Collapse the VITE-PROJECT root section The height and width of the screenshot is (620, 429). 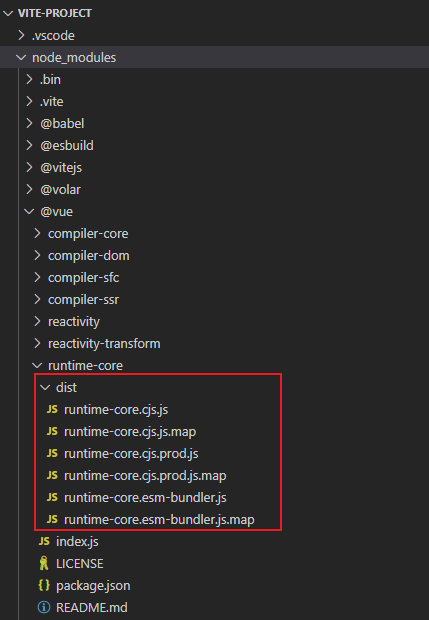point(8,13)
